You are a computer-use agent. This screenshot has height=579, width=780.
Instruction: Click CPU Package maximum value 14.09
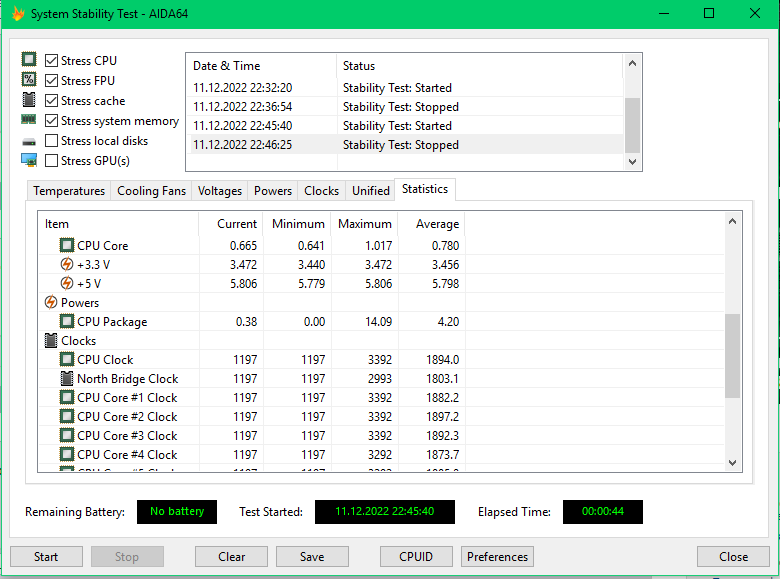(378, 322)
